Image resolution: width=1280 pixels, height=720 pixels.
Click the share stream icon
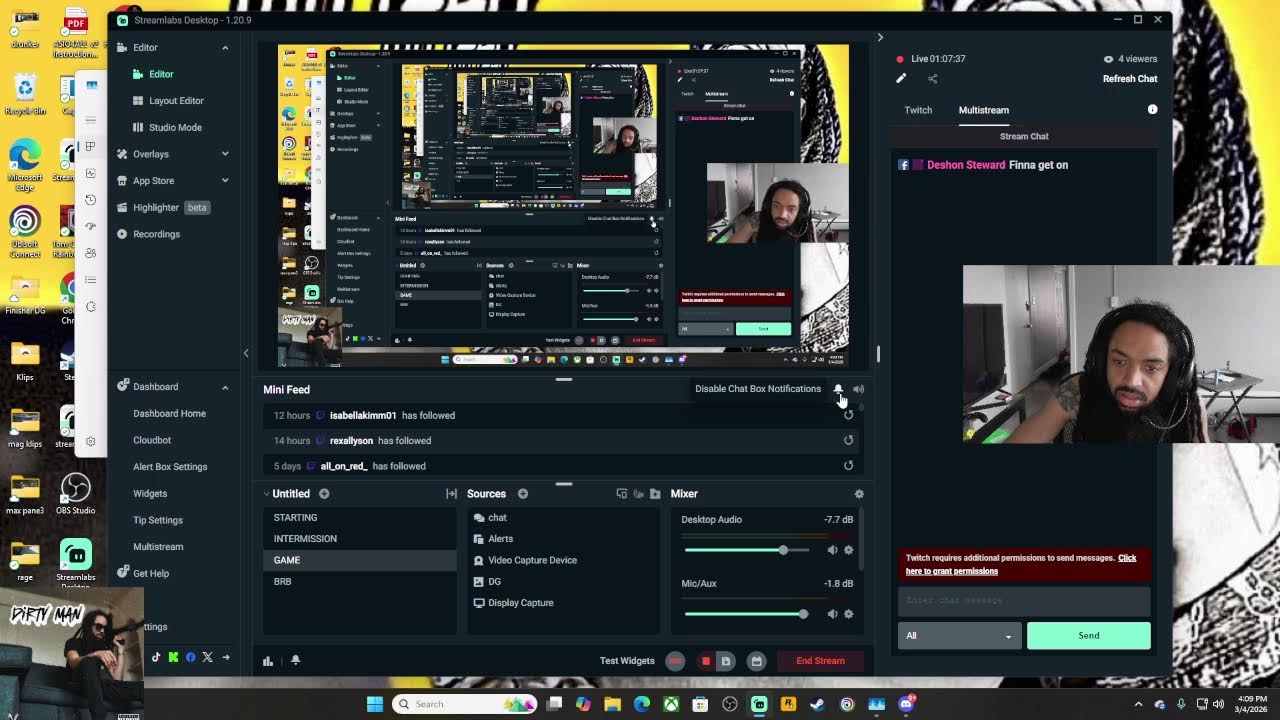click(x=933, y=79)
